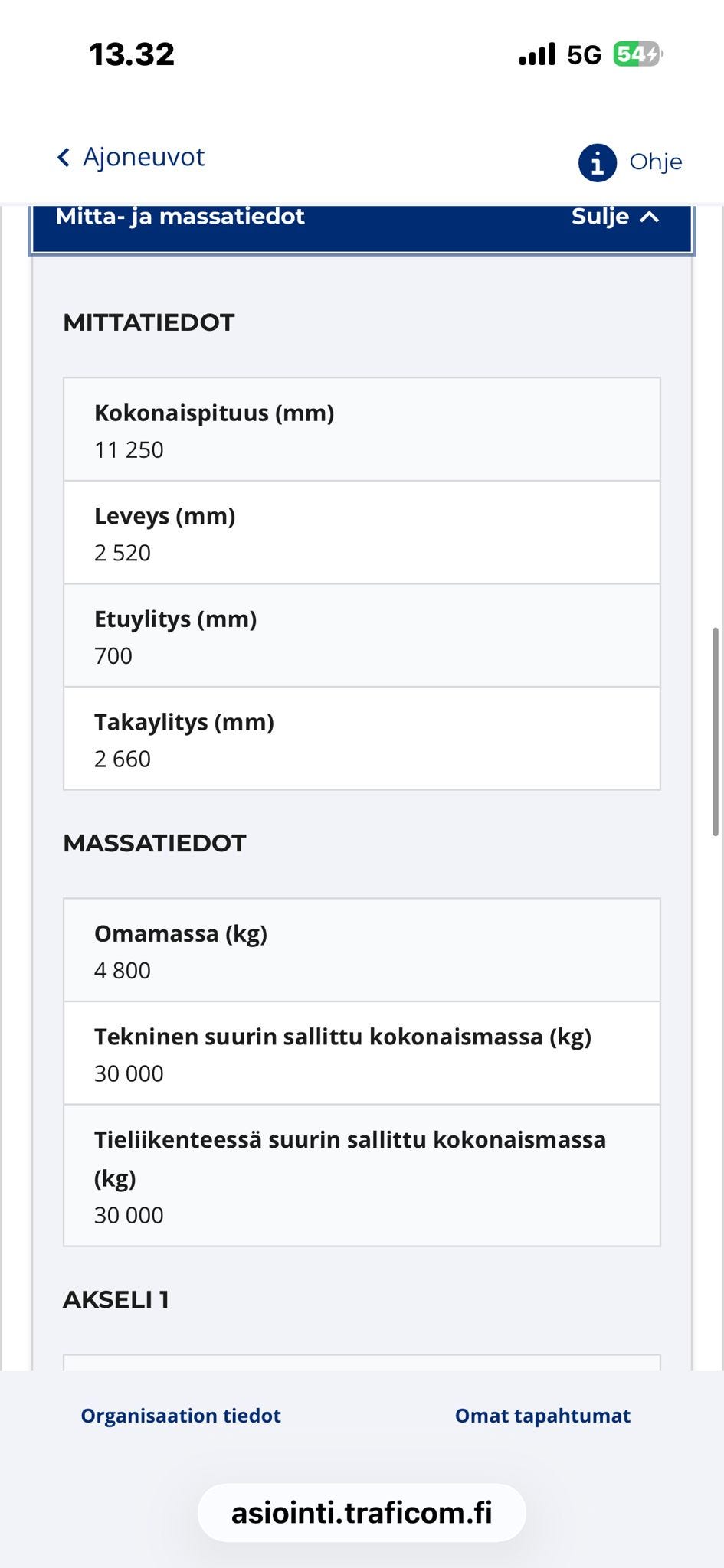Click the page scrollbar on the right
Screen dimensions: 724x1568
tap(716, 732)
